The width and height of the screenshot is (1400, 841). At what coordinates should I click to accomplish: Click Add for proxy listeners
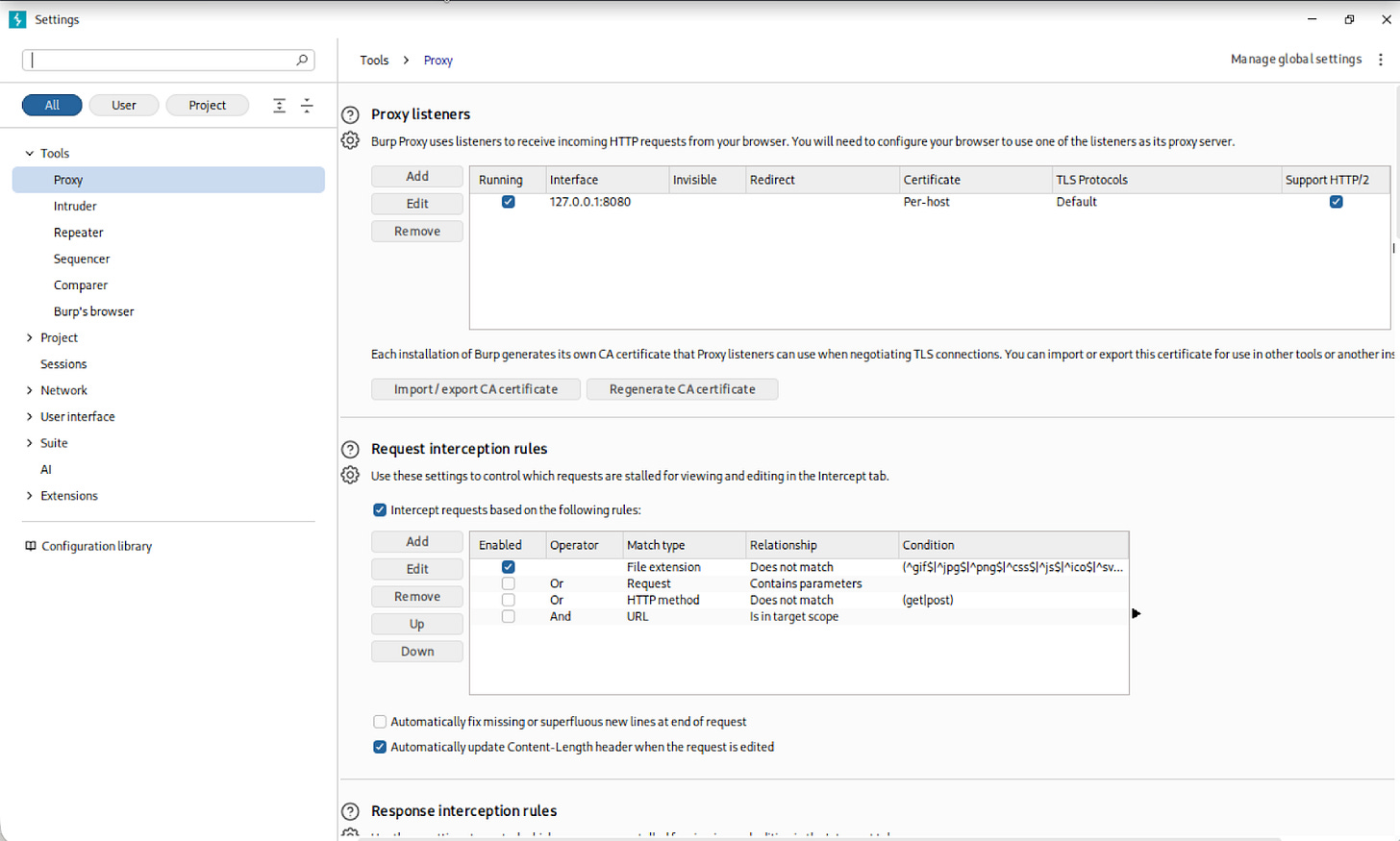click(417, 176)
